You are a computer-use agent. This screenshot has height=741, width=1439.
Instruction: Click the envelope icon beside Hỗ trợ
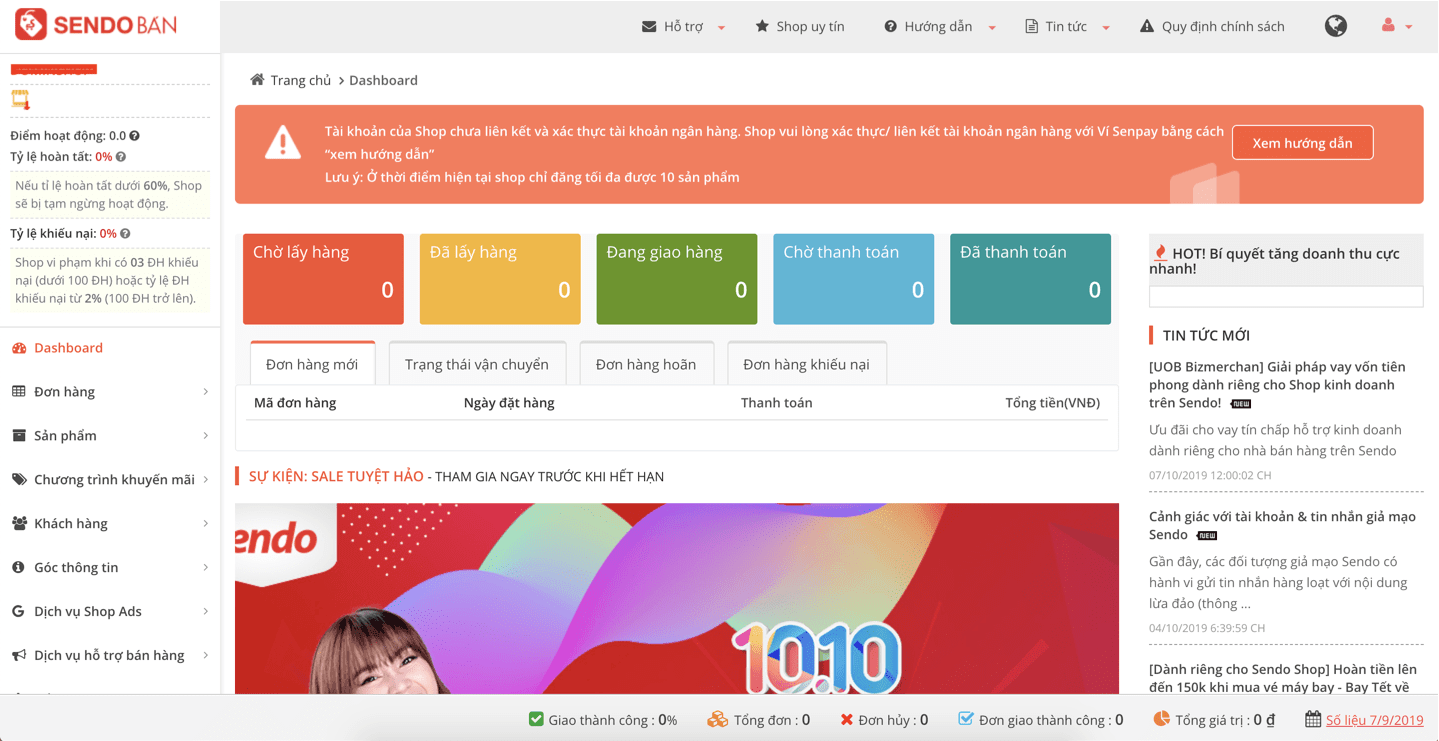(x=649, y=27)
